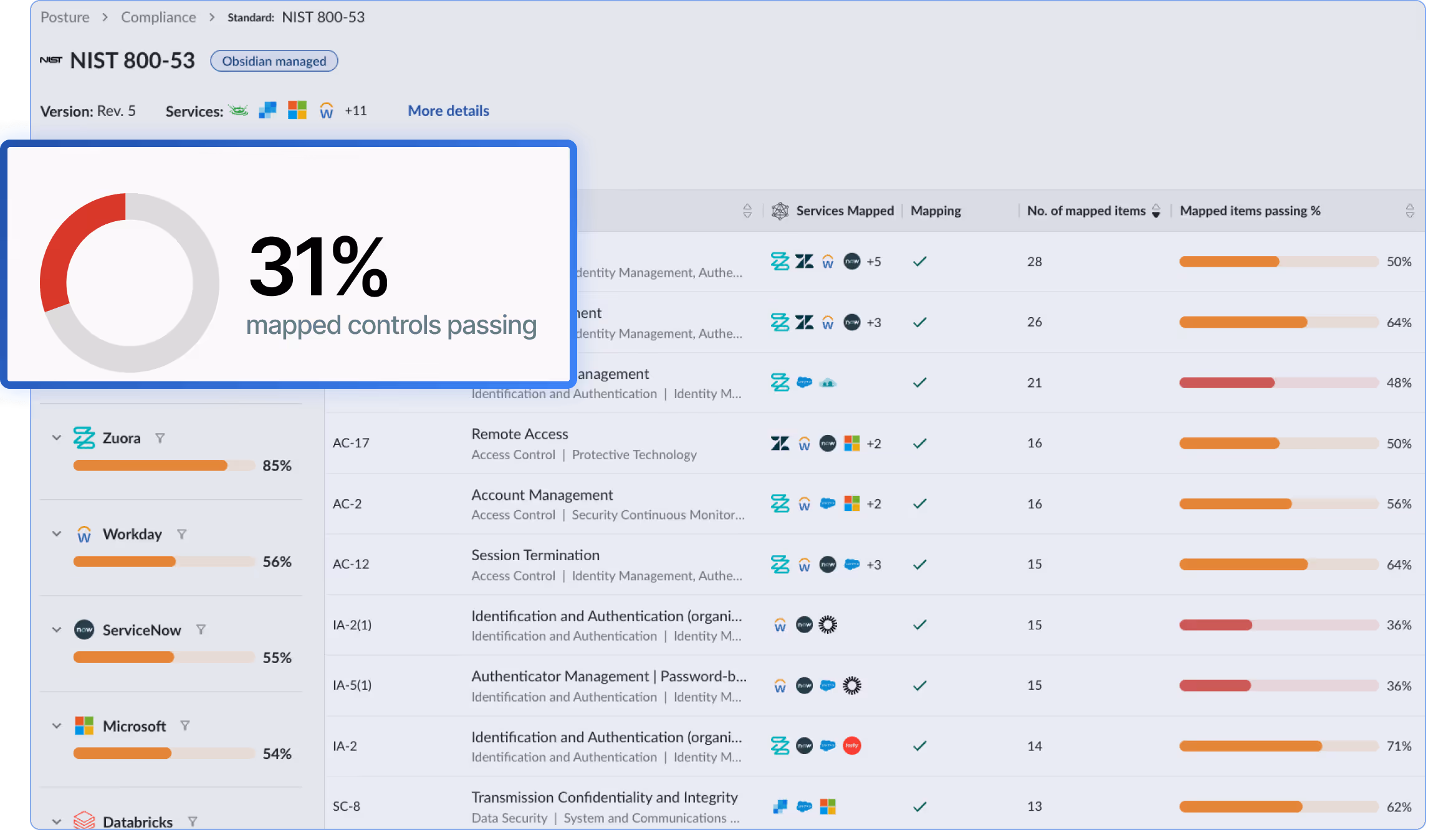The image size is (1456, 830).
Task: Click the 71% passing bar in IA-2 row
Action: click(1279, 746)
